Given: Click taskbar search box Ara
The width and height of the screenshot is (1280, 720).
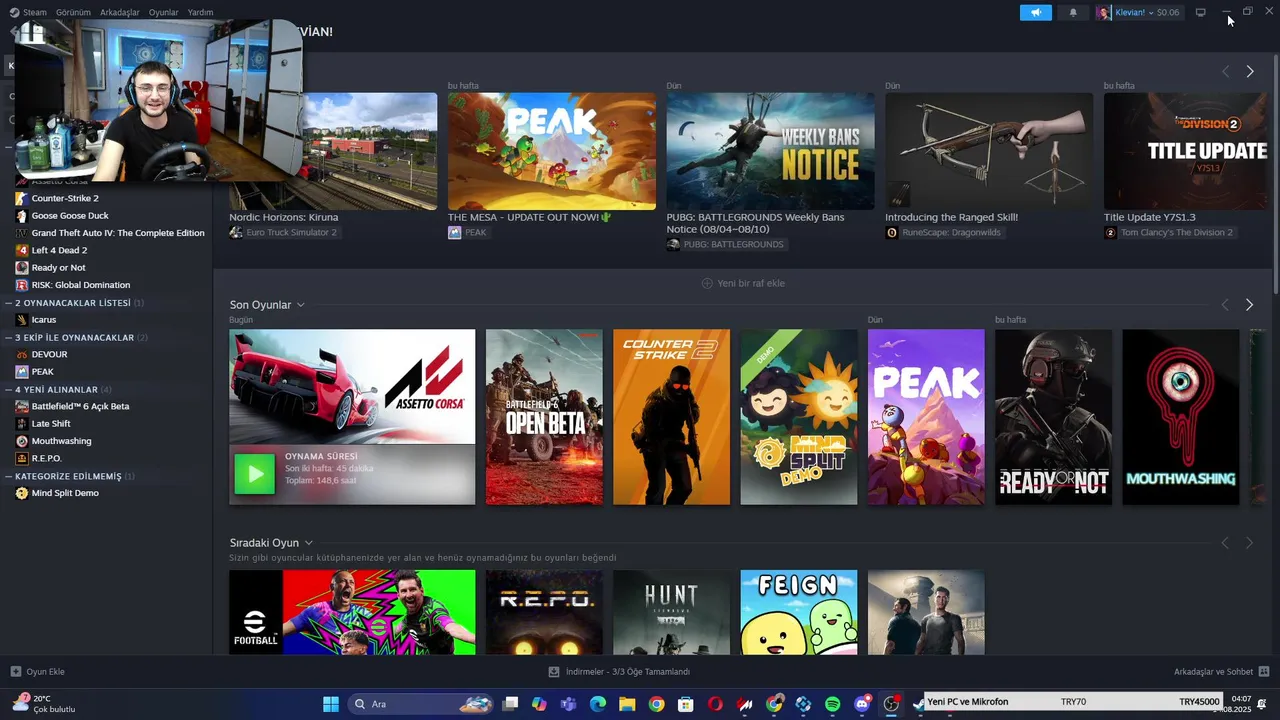Looking at the screenshot, I should tap(422, 704).
